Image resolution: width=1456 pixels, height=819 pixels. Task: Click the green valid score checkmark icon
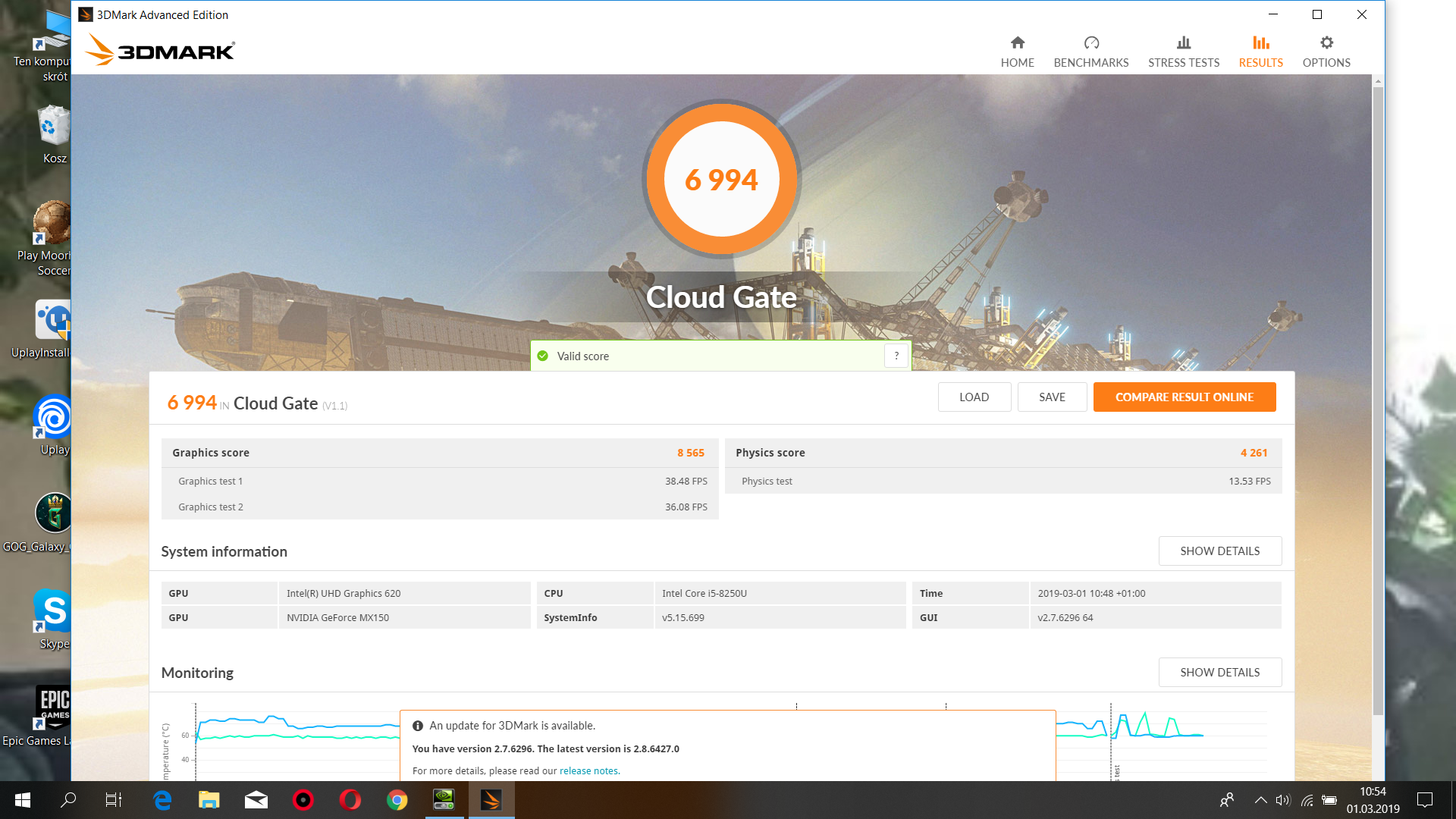542,356
